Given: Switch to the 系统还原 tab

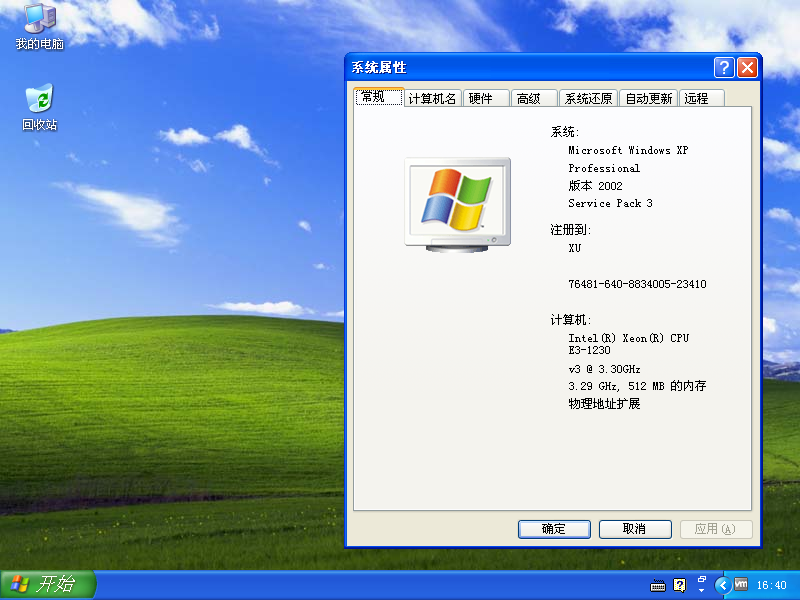Looking at the screenshot, I should (x=588, y=98).
